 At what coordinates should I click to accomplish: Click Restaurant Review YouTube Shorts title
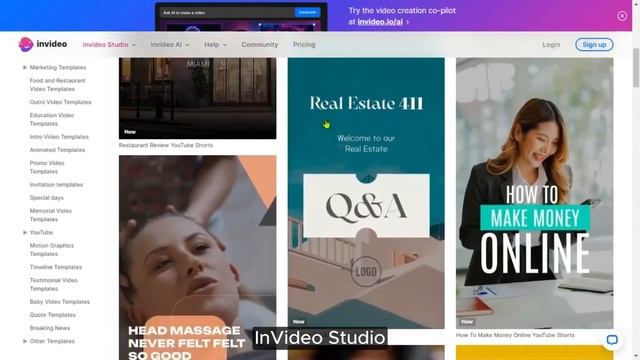coord(166,145)
